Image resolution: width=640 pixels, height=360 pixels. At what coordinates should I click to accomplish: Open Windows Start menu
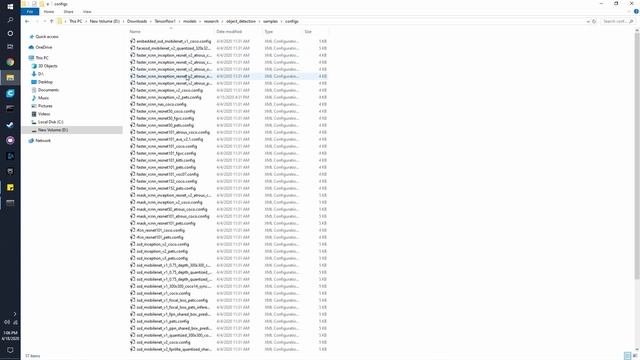10,6
